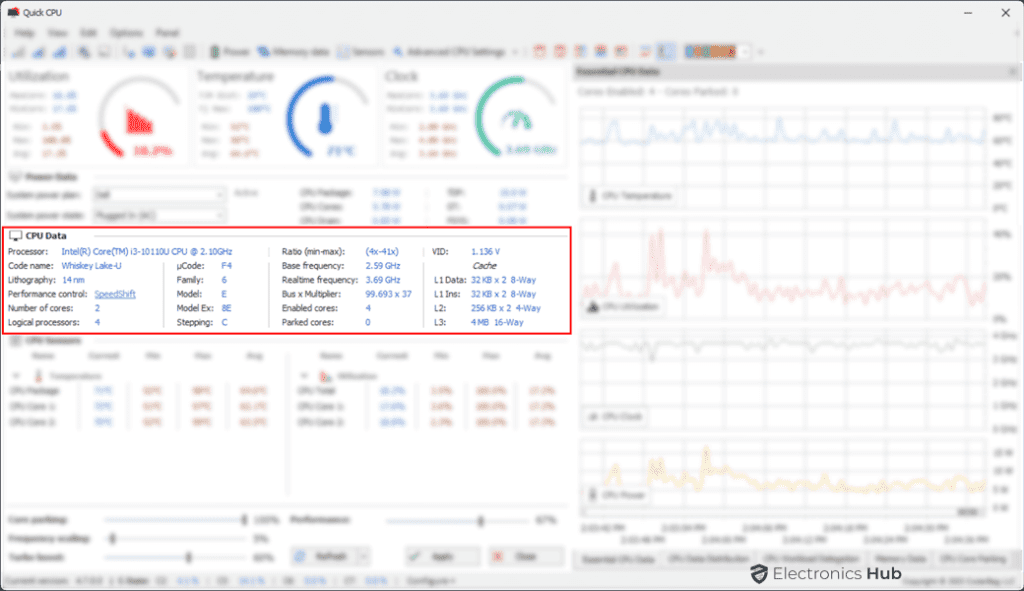Switch to the CPU Core Parking tab
This screenshot has width=1024, height=591.
[x=975, y=558]
